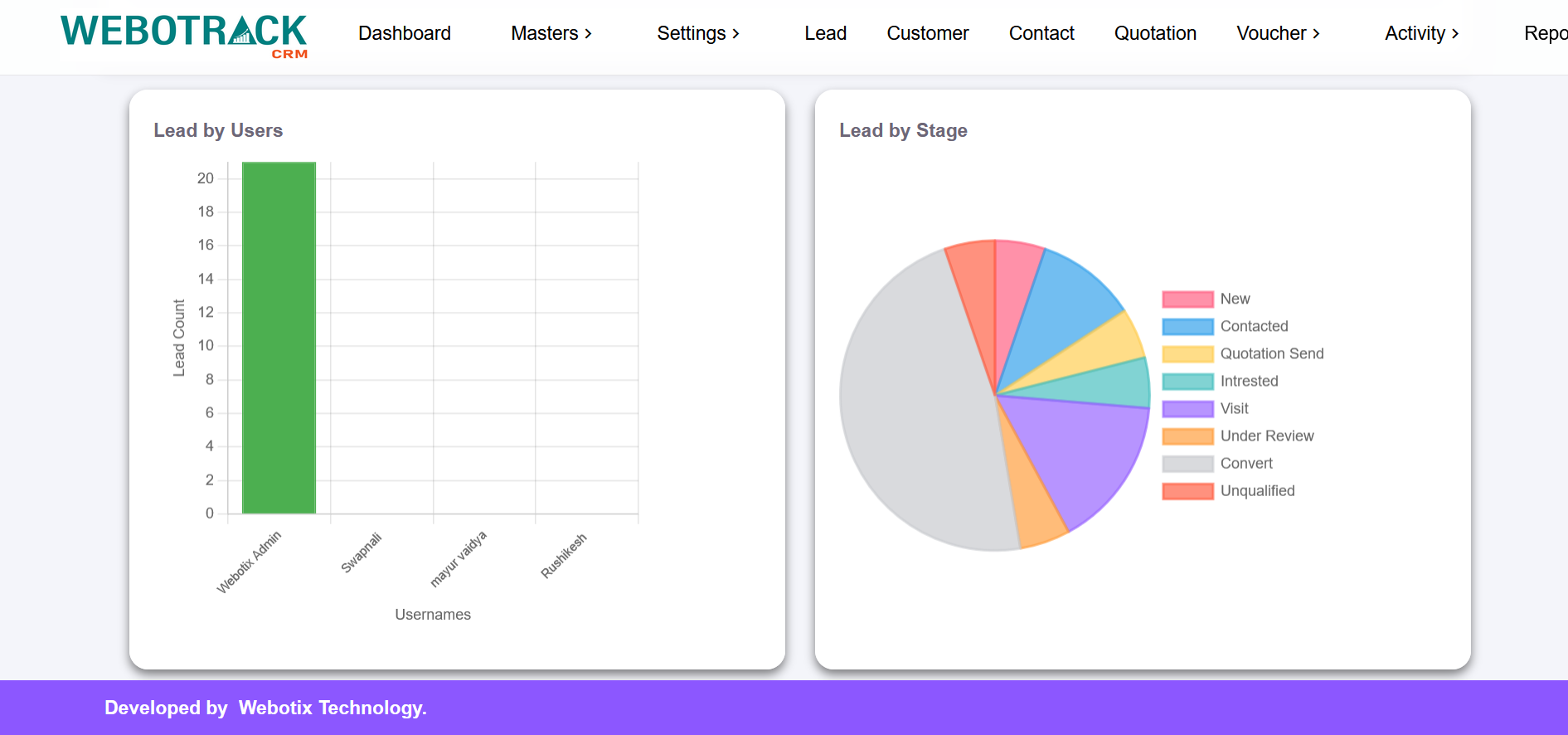This screenshot has height=735, width=1568.
Task: Hide Under Review stage via legend
Action: point(1187,436)
